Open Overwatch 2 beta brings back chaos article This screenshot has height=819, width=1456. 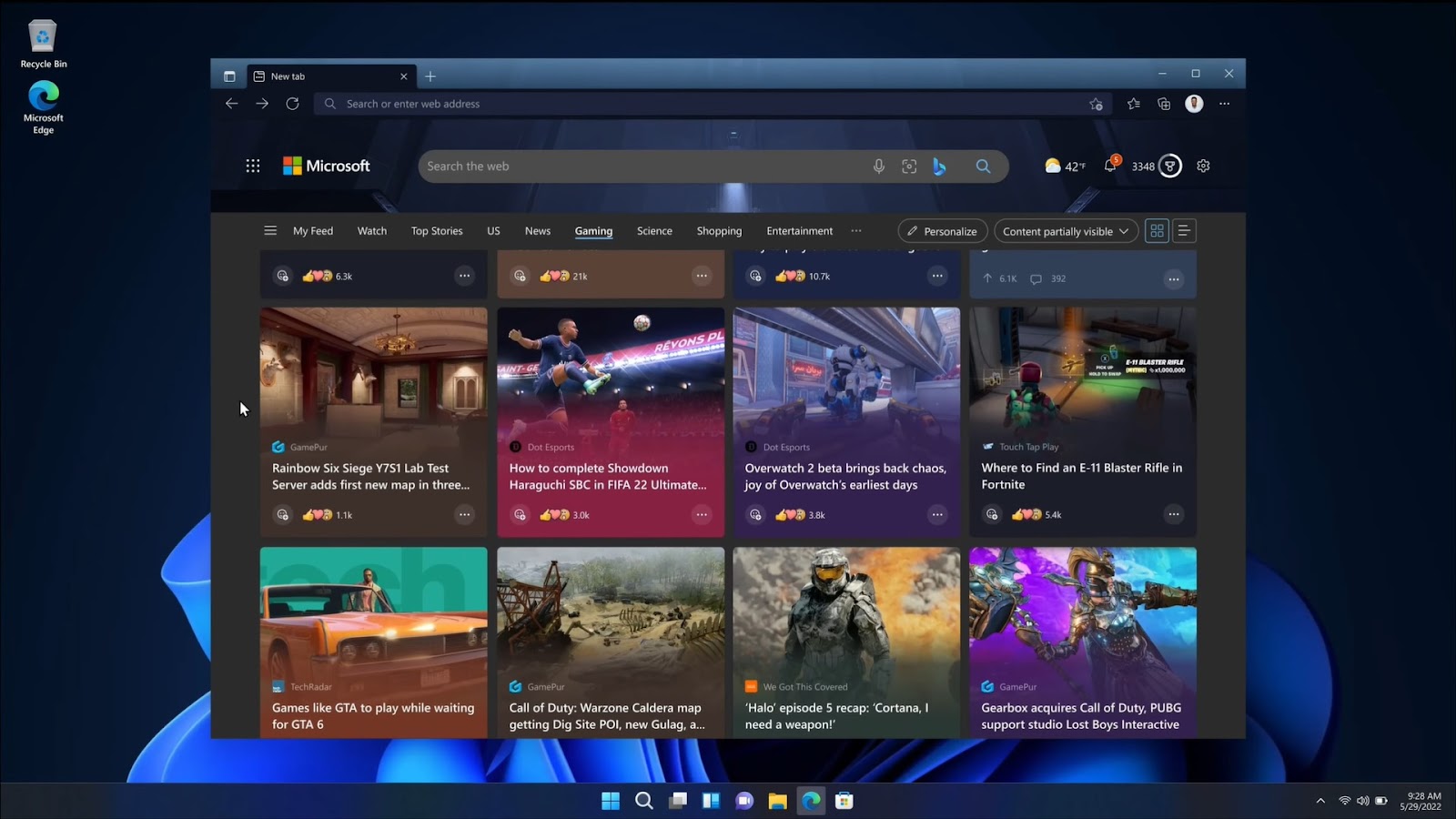click(x=845, y=477)
